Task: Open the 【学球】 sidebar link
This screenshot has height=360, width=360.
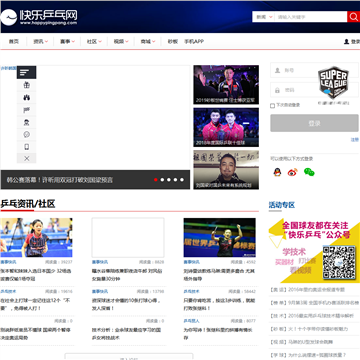Action: pyautogui.click(x=307, y=355)
